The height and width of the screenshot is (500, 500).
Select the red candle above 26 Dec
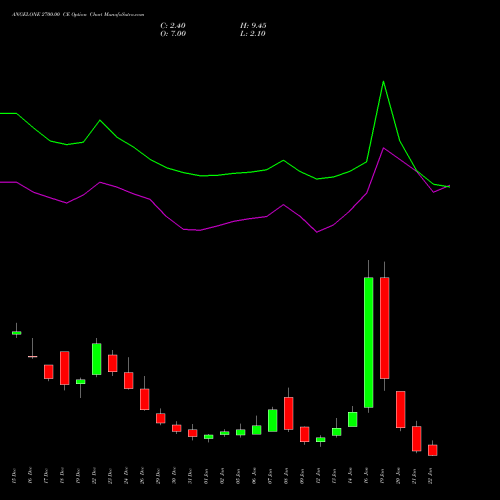click(144, 399)
